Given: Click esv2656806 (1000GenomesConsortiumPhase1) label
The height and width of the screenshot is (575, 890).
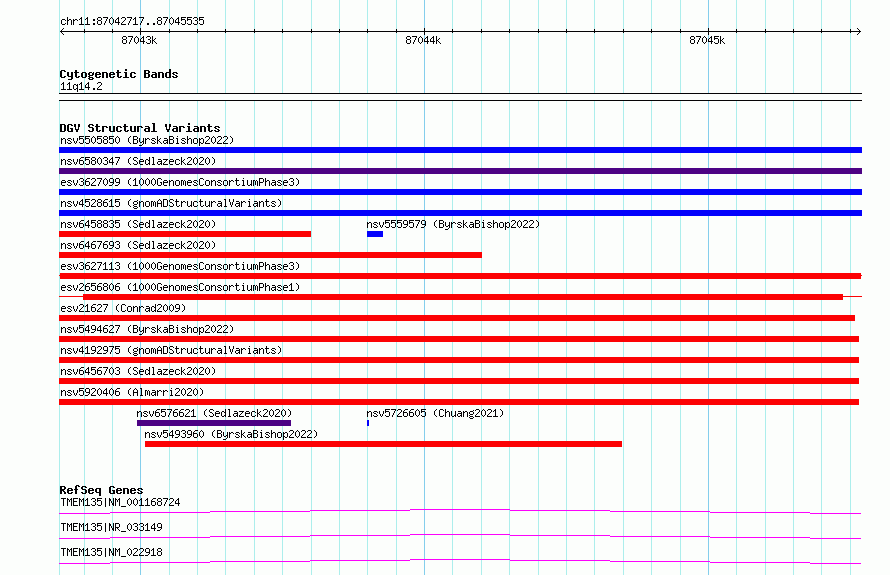Looking at the screenshot, I should click(x=180, y=287).
